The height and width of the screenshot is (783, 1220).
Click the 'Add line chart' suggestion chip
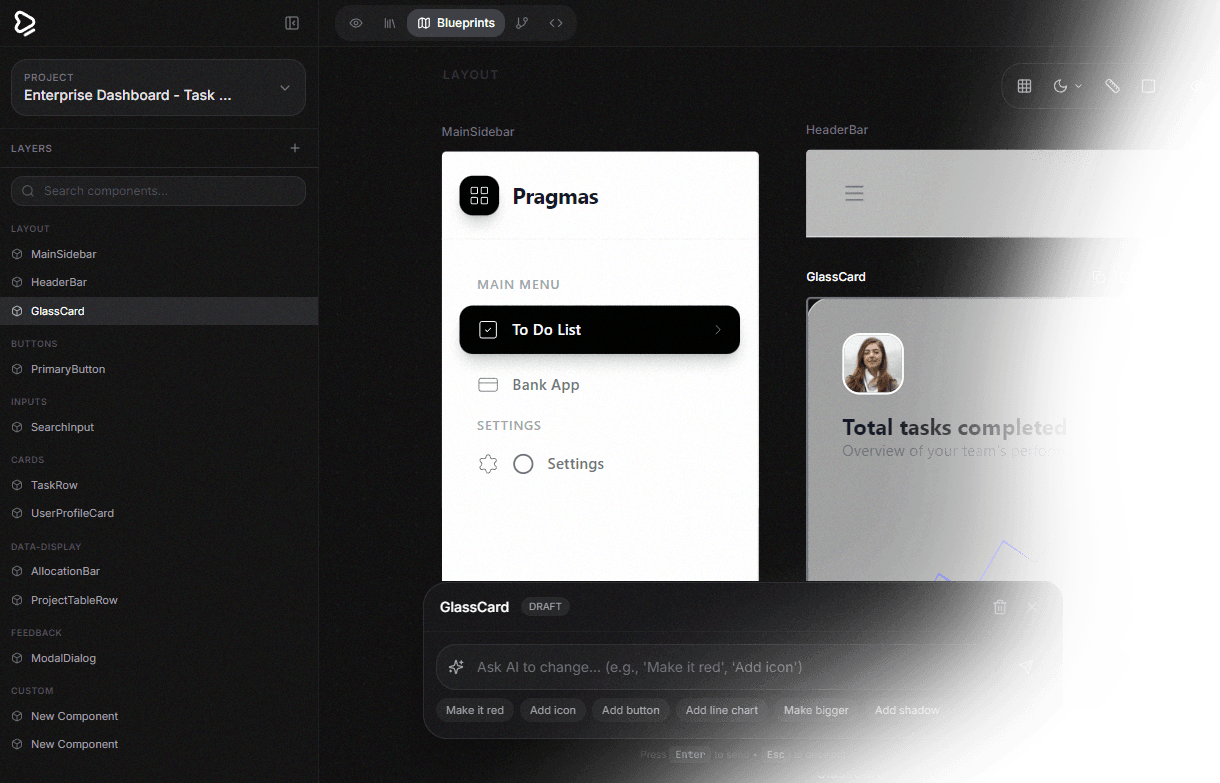(x=721, y=710)
